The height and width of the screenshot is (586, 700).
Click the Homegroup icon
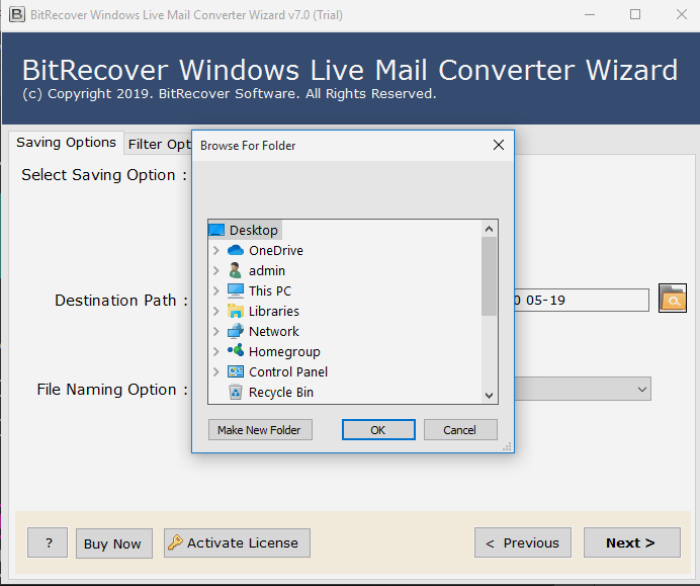235,351
